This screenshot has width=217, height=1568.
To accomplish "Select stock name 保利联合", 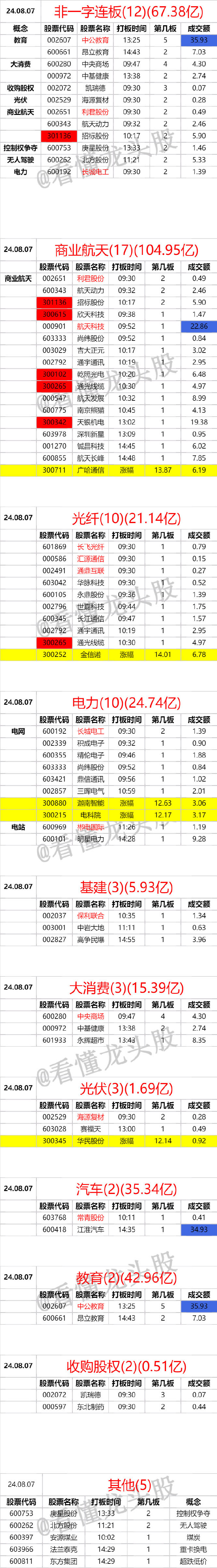I will click(x=90, y=915).
